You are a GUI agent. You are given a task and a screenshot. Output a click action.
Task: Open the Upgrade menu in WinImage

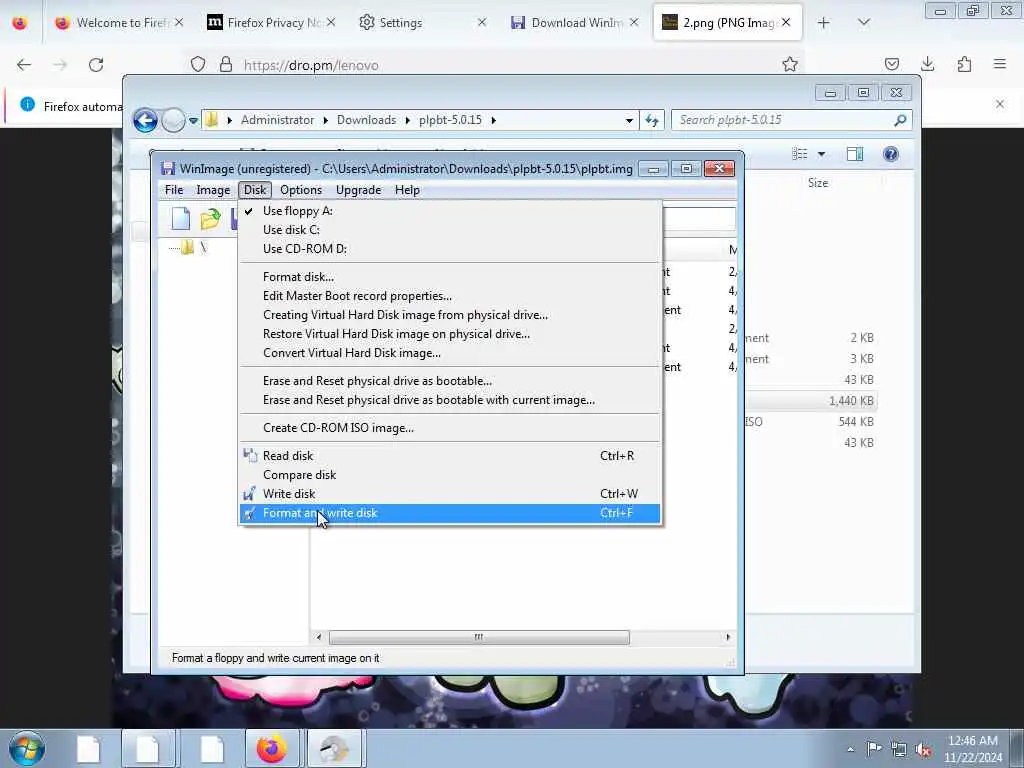click(358, 190)
